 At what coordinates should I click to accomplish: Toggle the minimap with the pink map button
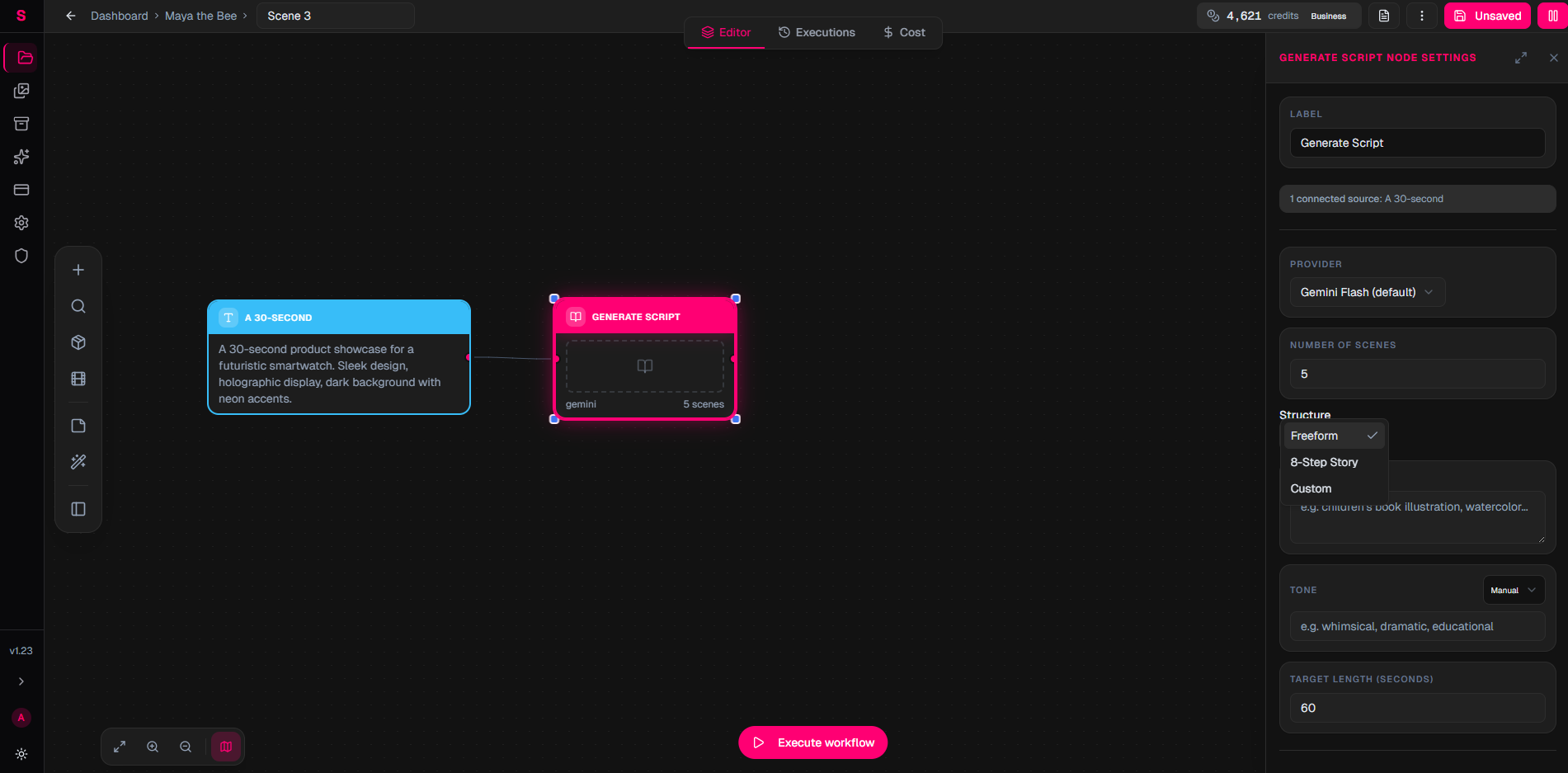(226, 746)
